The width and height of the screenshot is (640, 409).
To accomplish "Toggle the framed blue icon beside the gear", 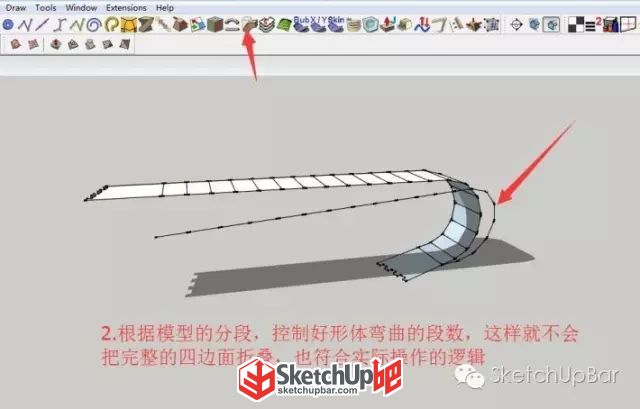I will pos(551,25).
